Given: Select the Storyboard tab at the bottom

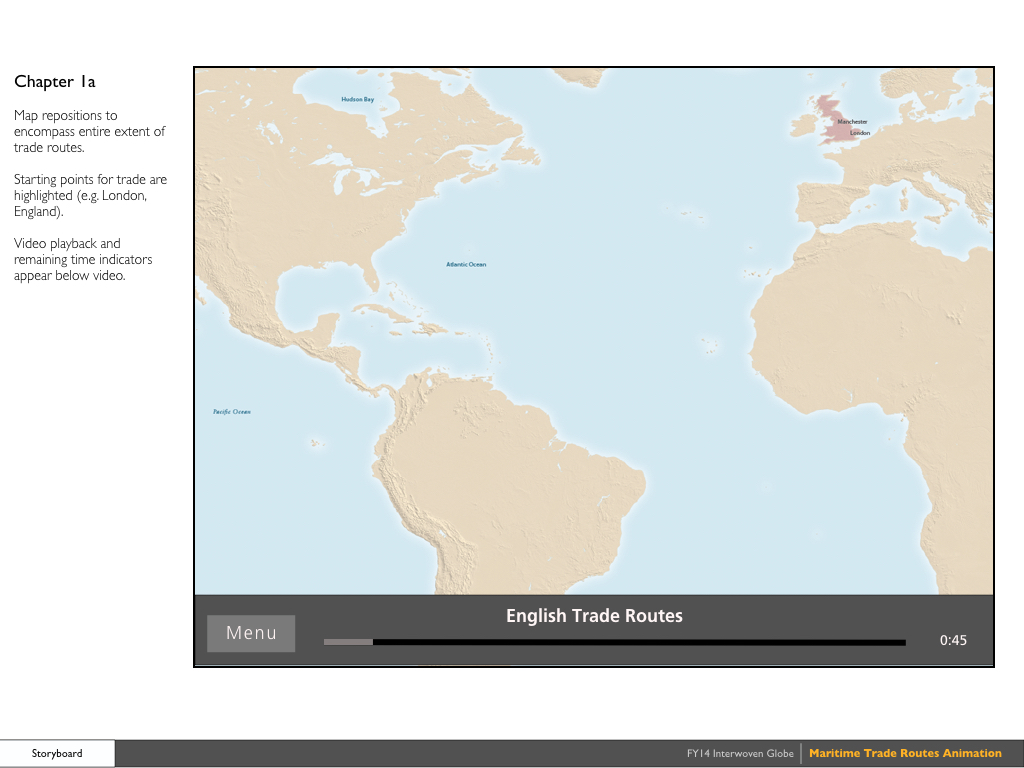Looking at the screenshot, I should 57,754.
